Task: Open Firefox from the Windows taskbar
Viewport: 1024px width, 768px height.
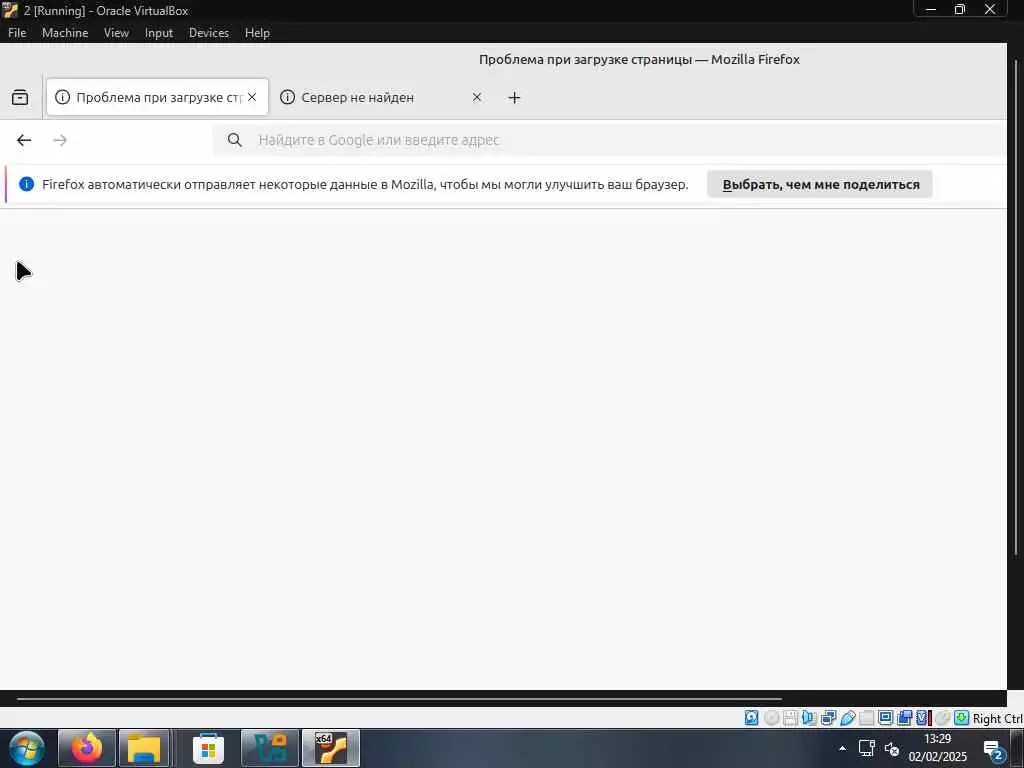Action: (x=87, y=748)
